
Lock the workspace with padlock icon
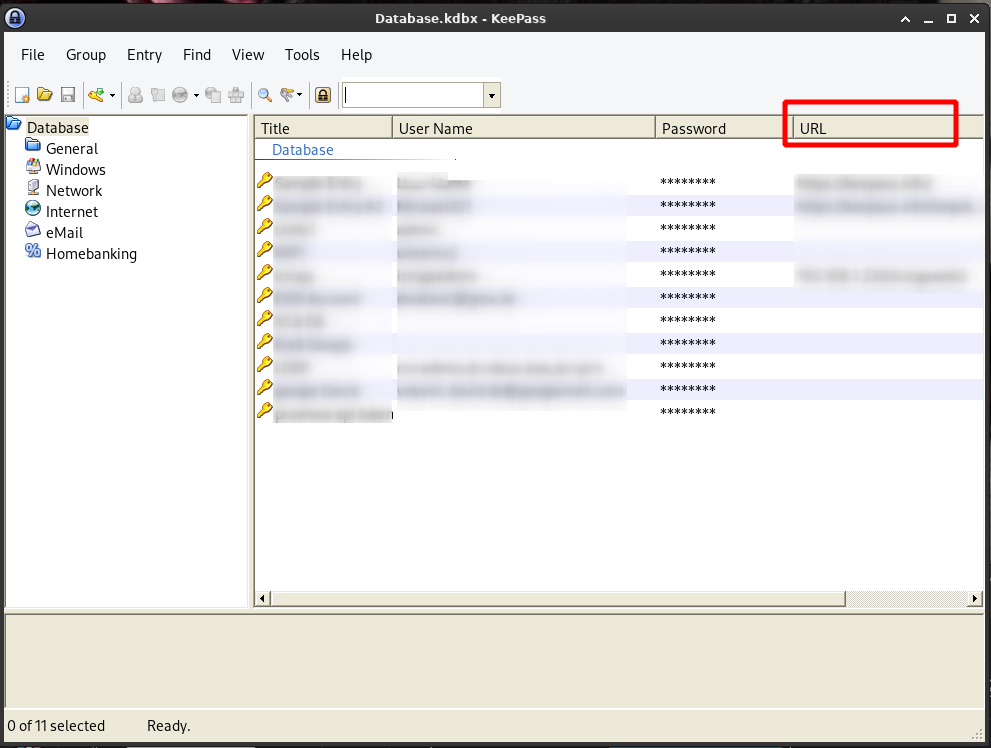point(323,95)
